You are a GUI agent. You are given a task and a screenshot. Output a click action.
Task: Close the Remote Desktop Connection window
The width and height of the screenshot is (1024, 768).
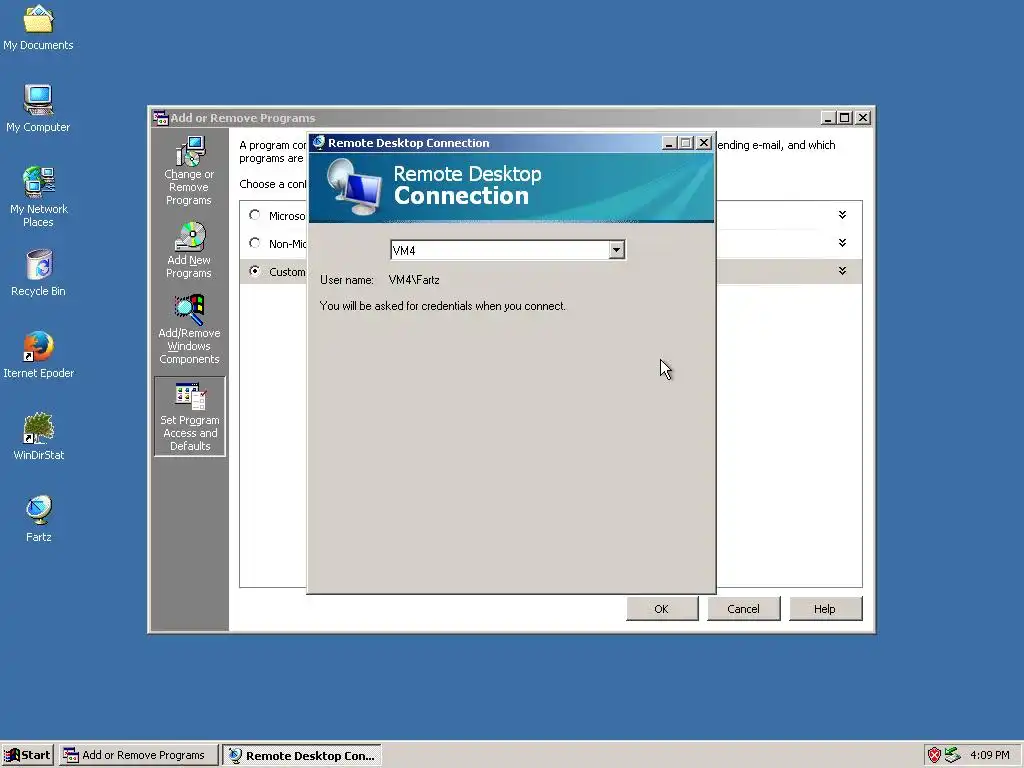(703, 143)
